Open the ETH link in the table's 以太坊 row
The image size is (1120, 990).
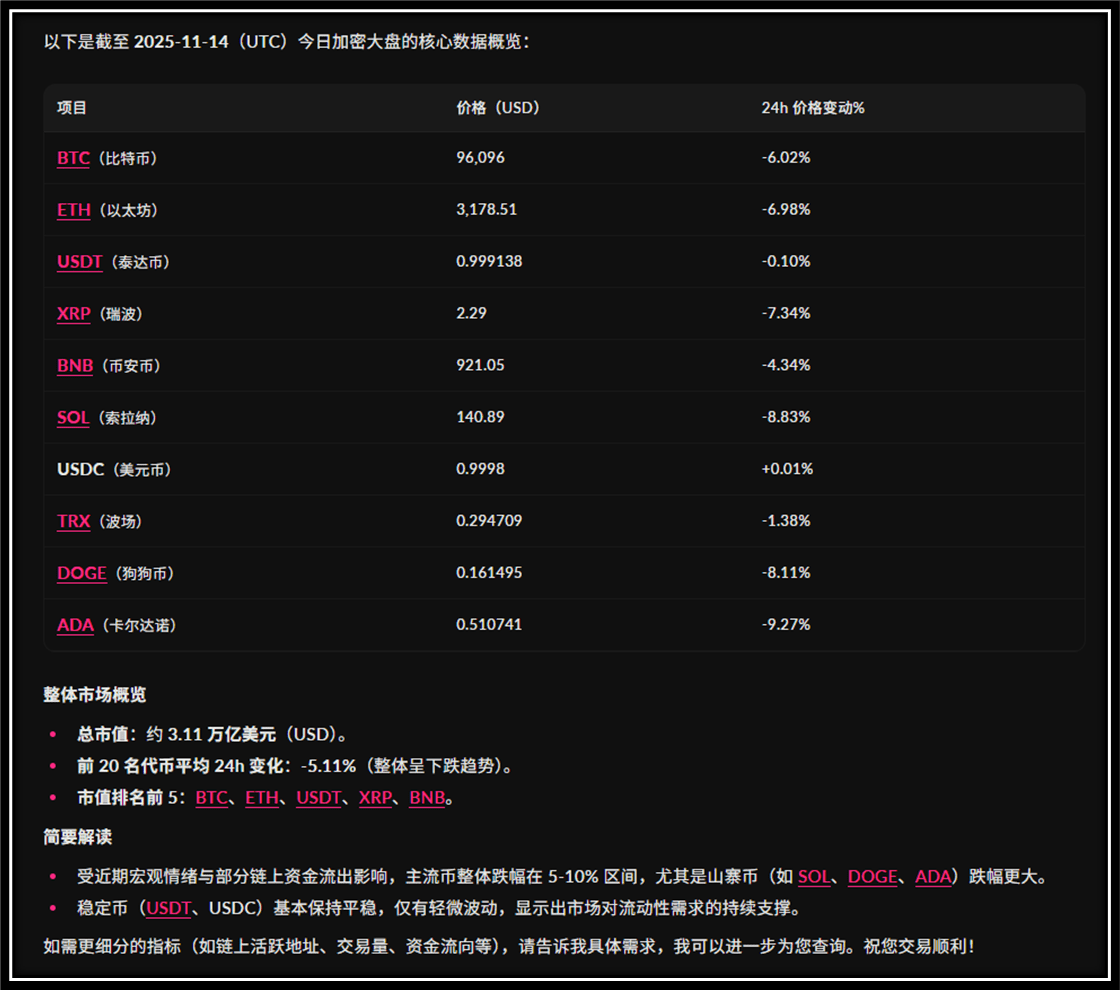coord(74,210)
